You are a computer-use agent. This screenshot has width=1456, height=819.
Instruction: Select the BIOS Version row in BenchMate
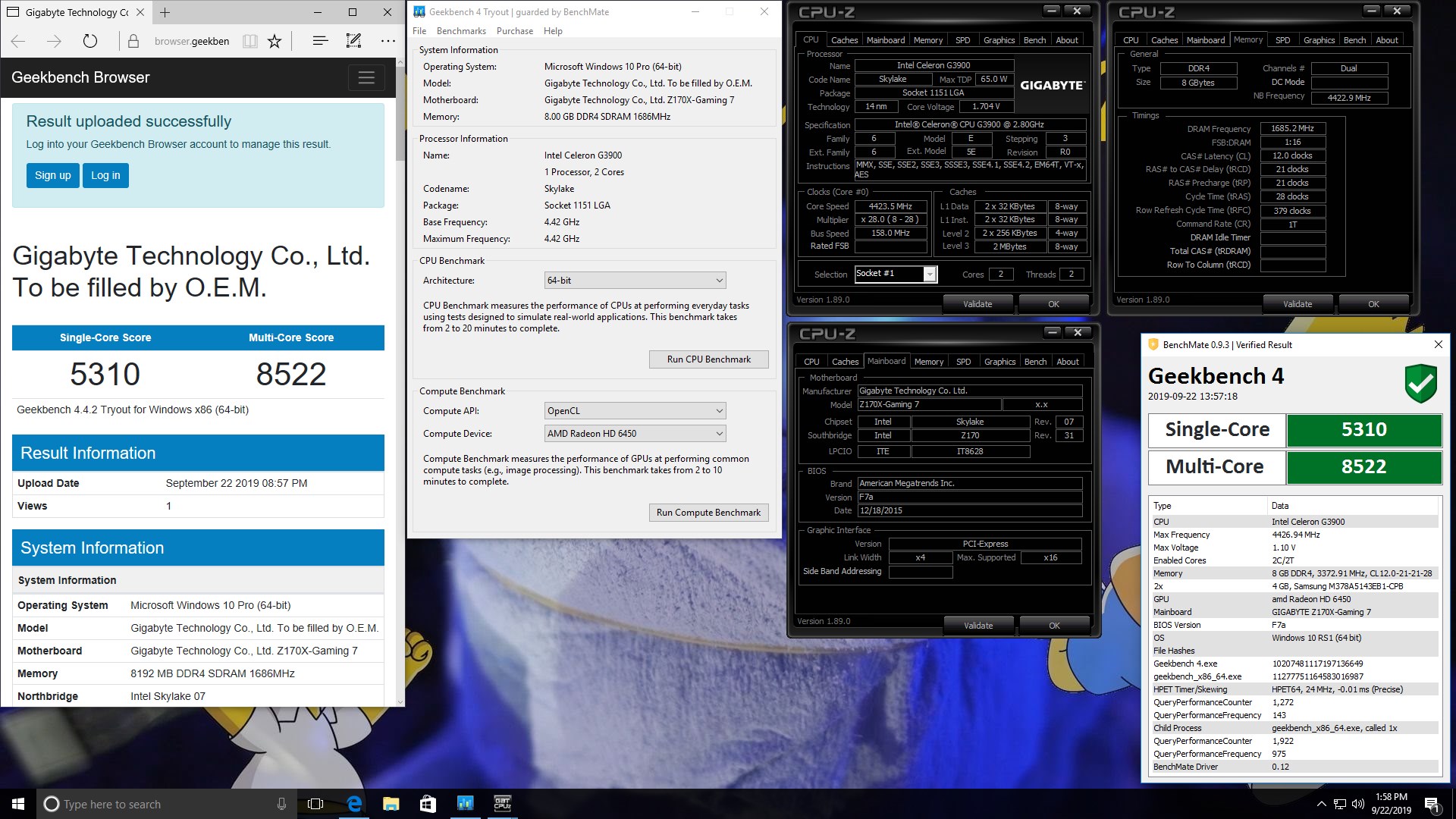[1294, 625]
